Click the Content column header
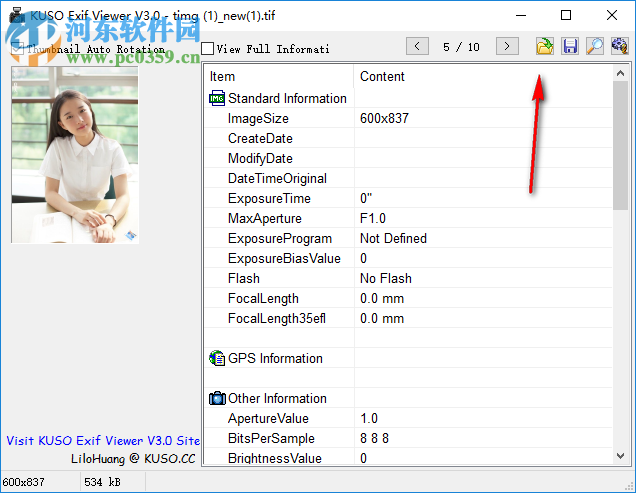The height and width of the screenshot is (493, 636). 483,76
